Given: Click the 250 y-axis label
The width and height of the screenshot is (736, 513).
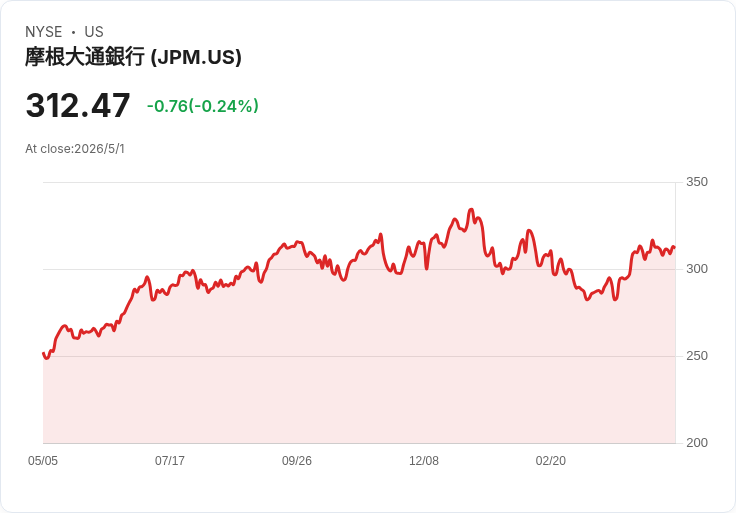Looking at the screenshot, I should [x=697, y=356].
